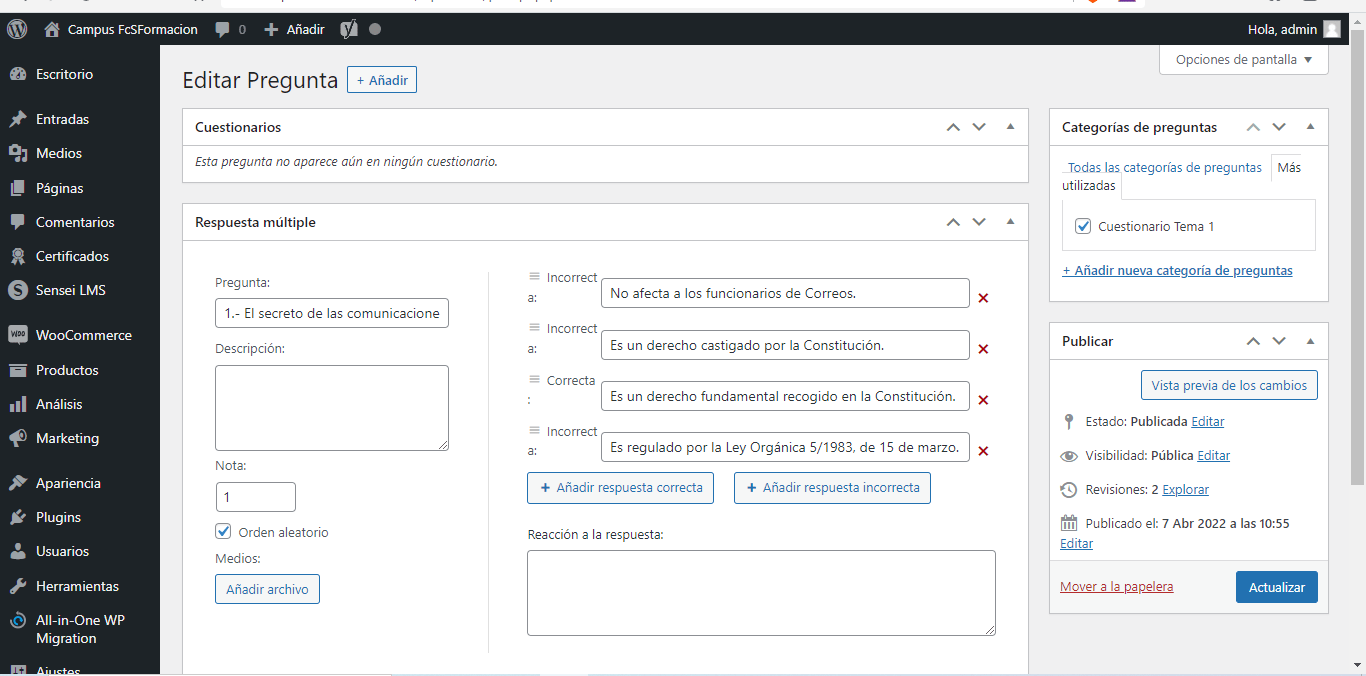Switch to Todas las categorías de preguntas tab
The height and width of the screenshot is (676, 1366).
[1165, 167]
